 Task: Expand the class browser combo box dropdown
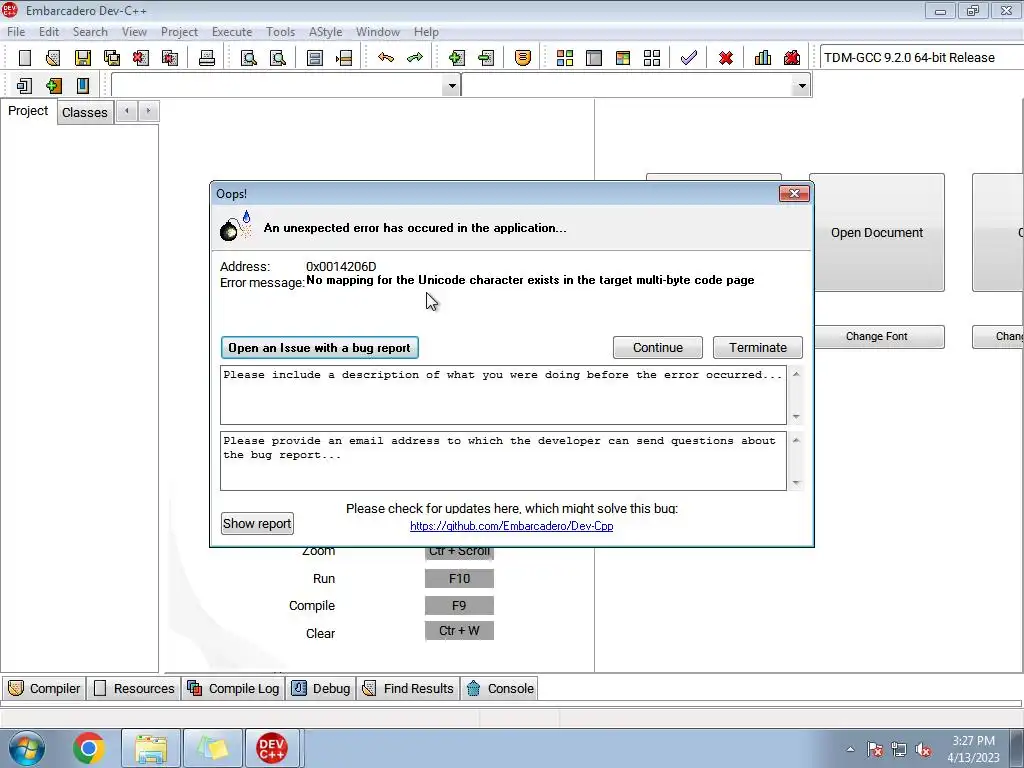451,86
